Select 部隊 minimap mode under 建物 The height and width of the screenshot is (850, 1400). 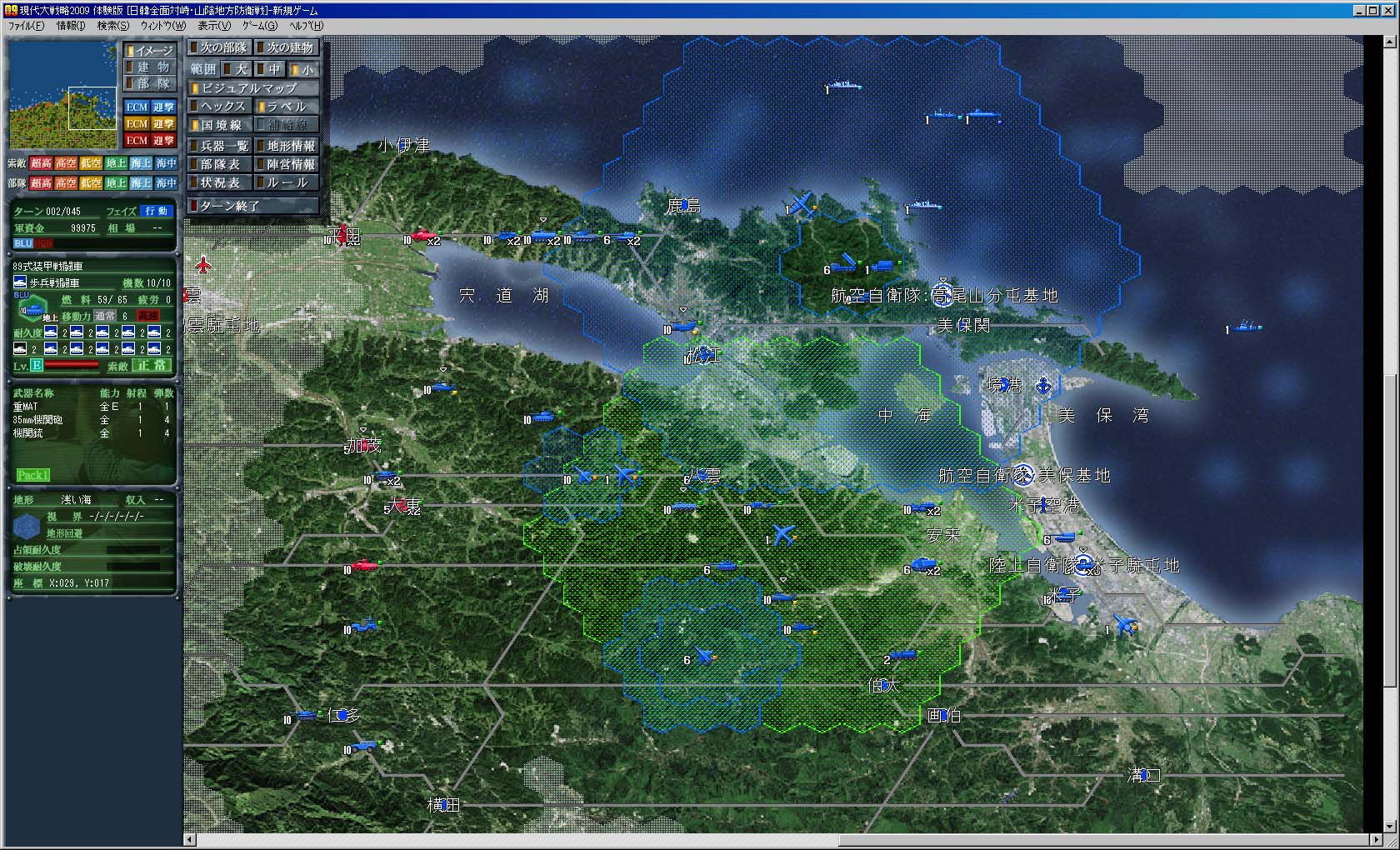click(x=150, y=83)
